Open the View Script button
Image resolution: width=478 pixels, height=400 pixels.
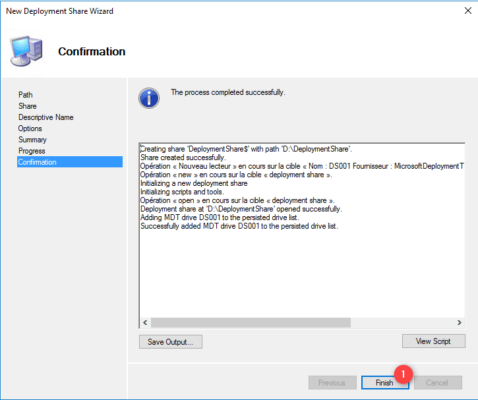433,341
